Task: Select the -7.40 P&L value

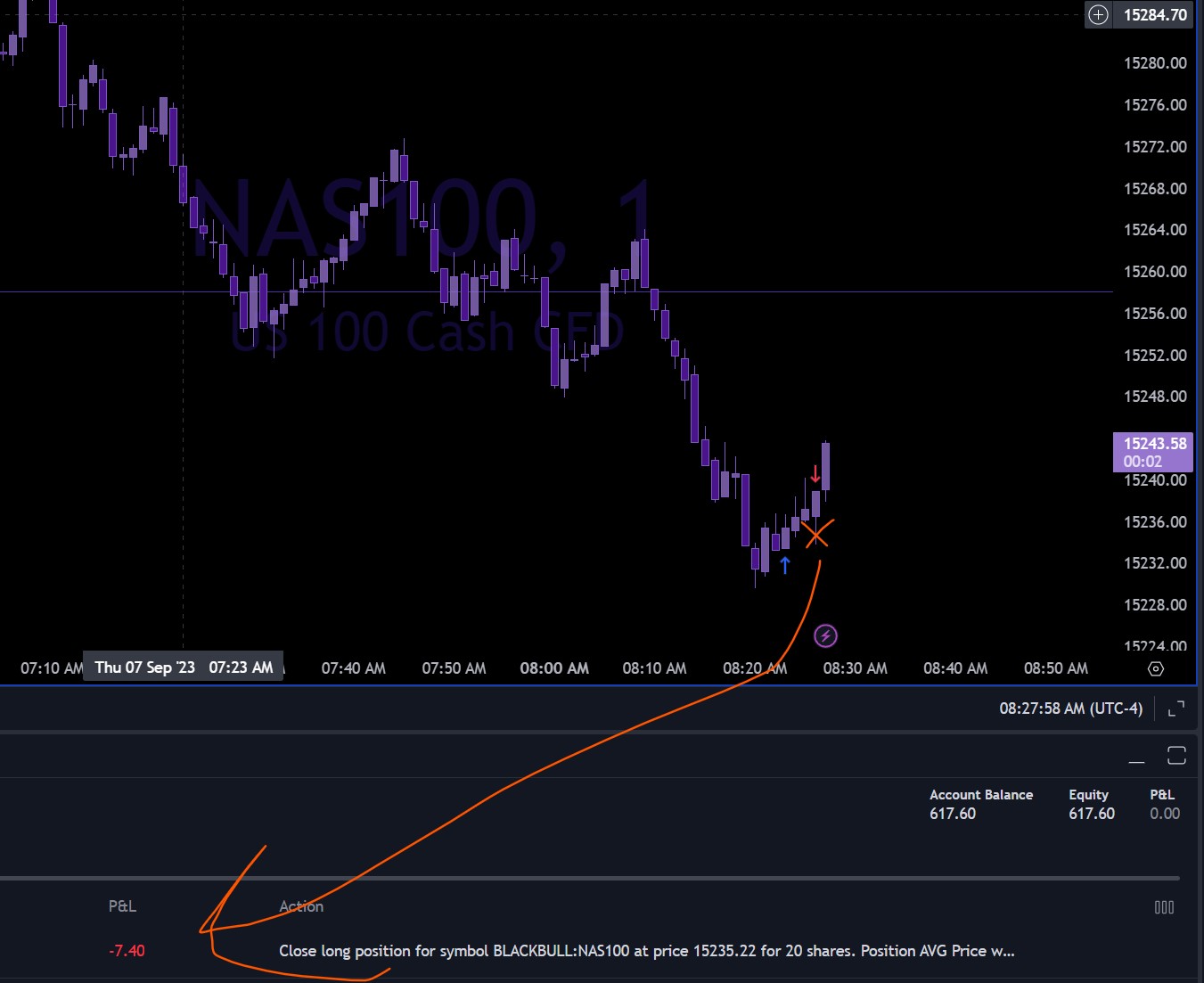Action: (127, 951)
